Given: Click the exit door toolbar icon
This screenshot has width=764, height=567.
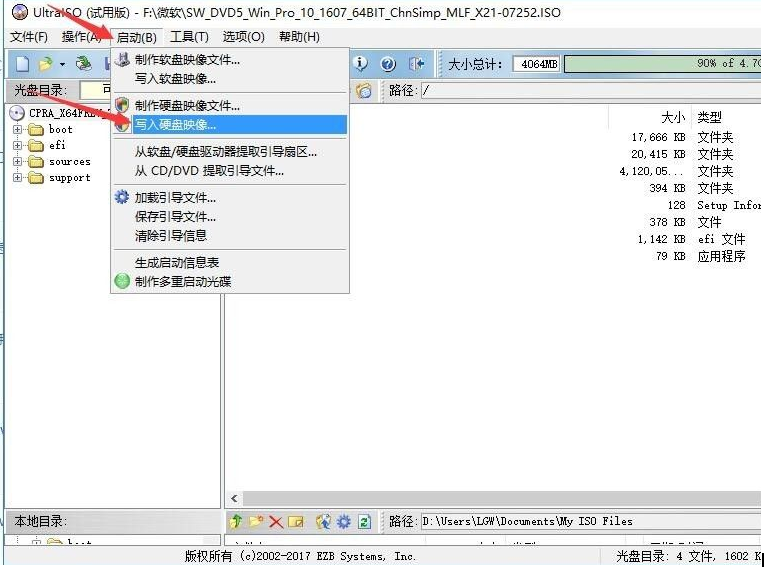Looking at the screenshot, I should point(416,64).
